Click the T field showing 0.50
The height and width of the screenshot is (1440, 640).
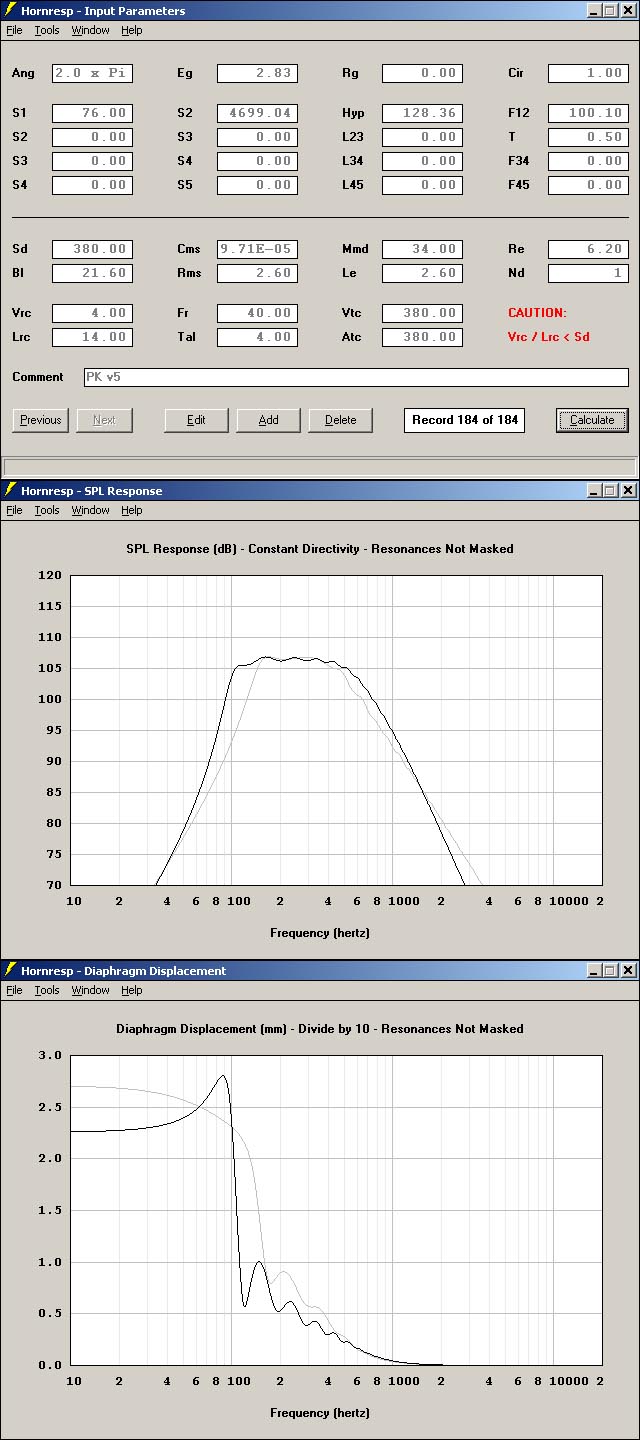coord(588,137)
